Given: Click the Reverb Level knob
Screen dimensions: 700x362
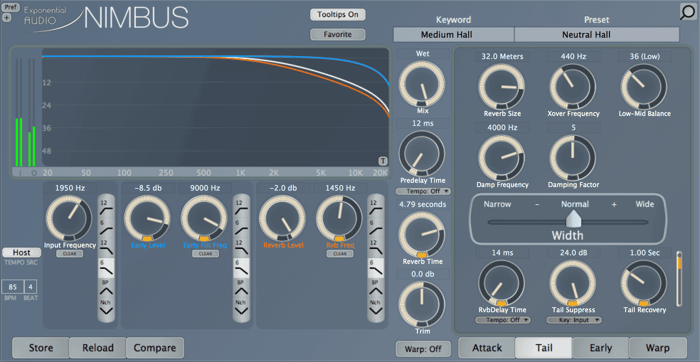Looking at the screenshot, I should [282, 218].
